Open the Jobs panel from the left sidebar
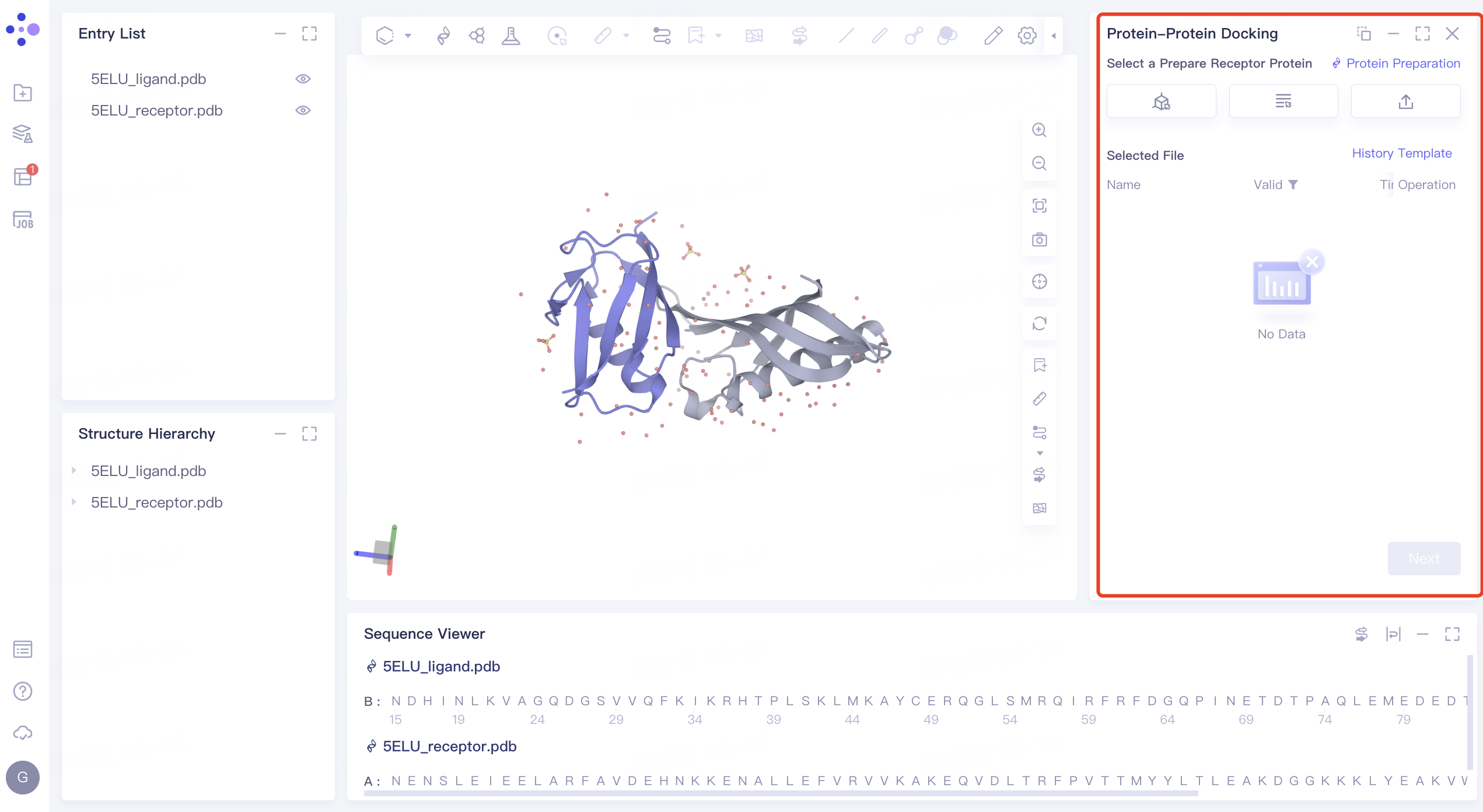 22,220
